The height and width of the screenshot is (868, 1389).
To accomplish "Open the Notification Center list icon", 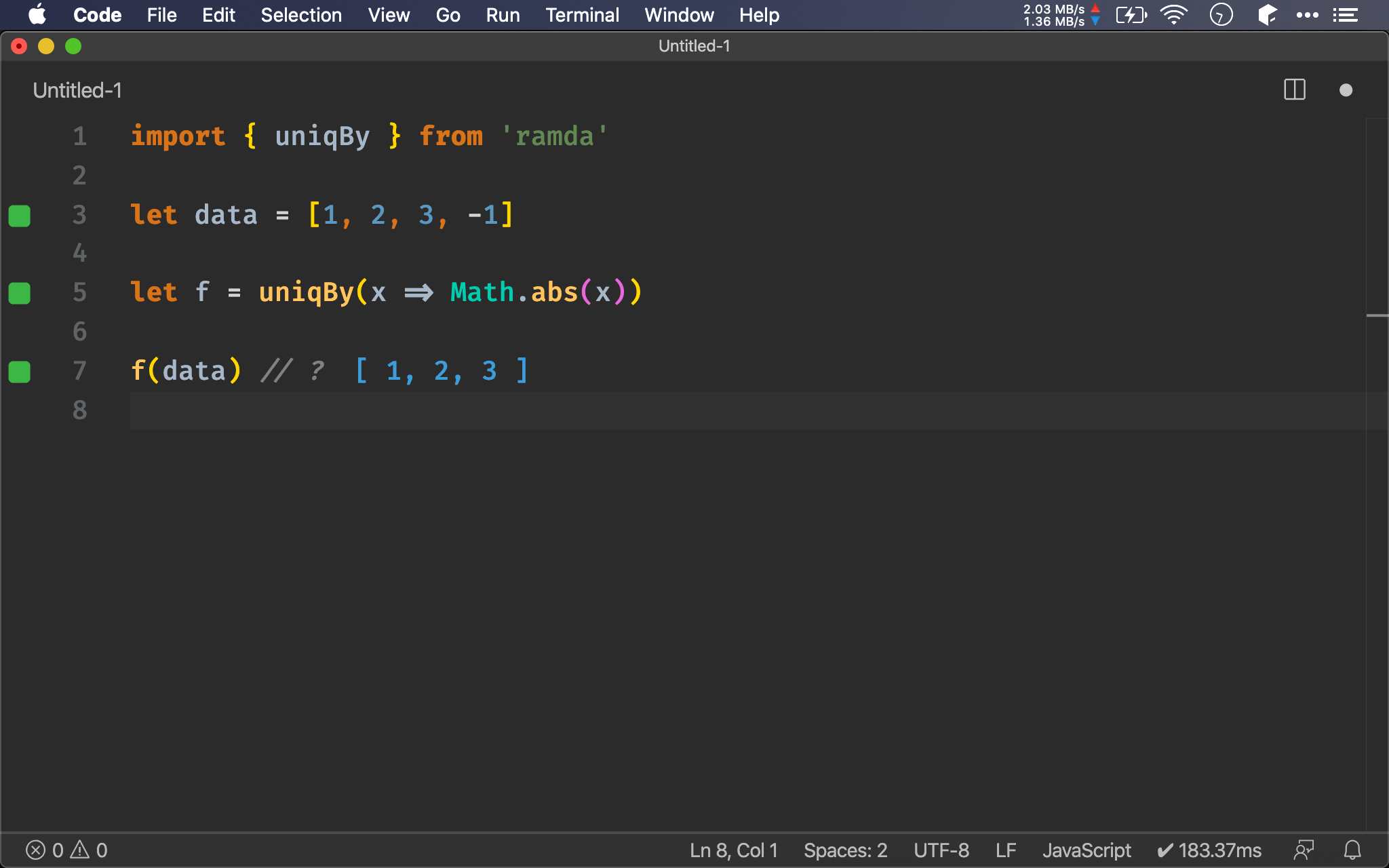I will [1346, 15].
